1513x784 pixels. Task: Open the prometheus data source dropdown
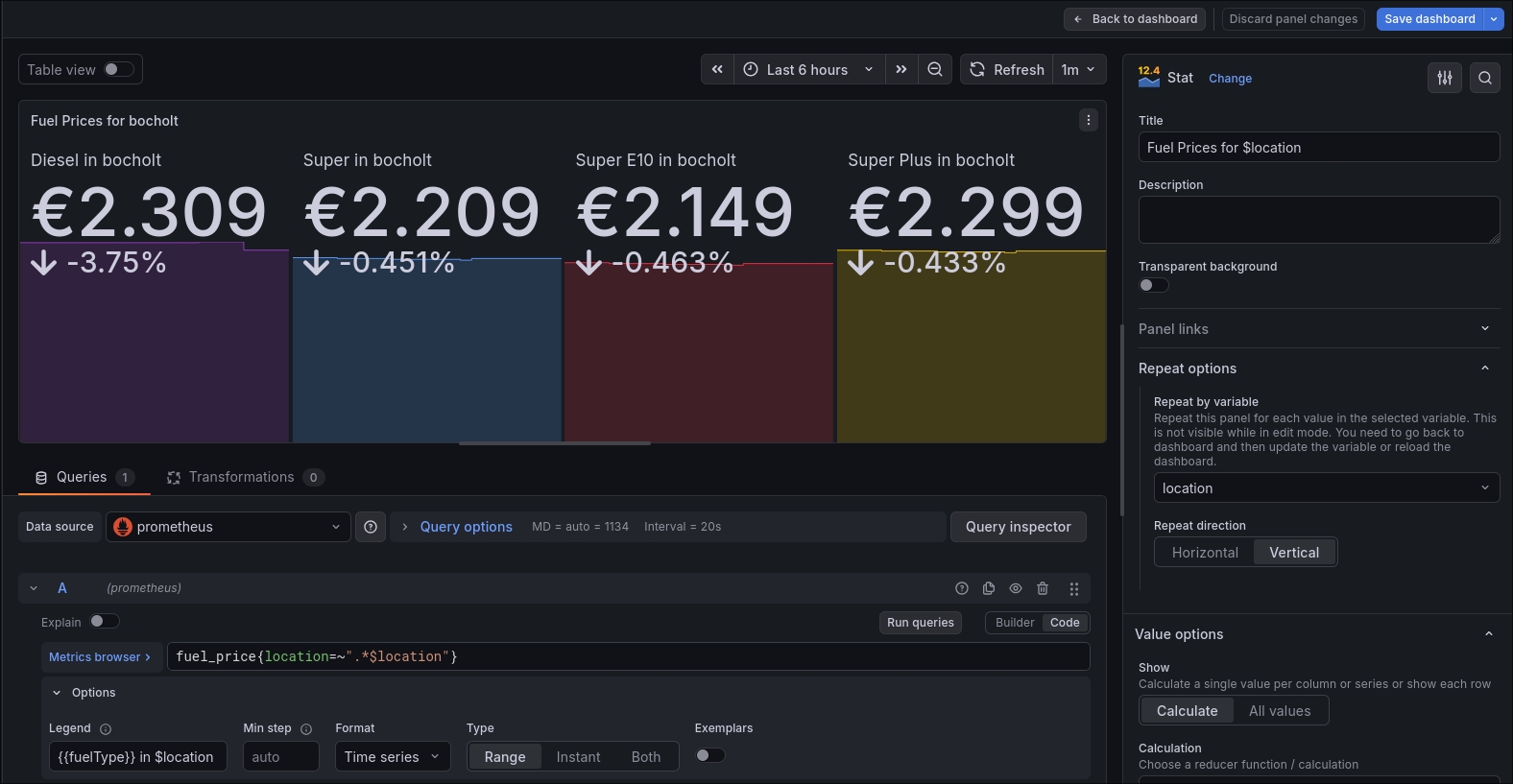(x=228, y=527)
